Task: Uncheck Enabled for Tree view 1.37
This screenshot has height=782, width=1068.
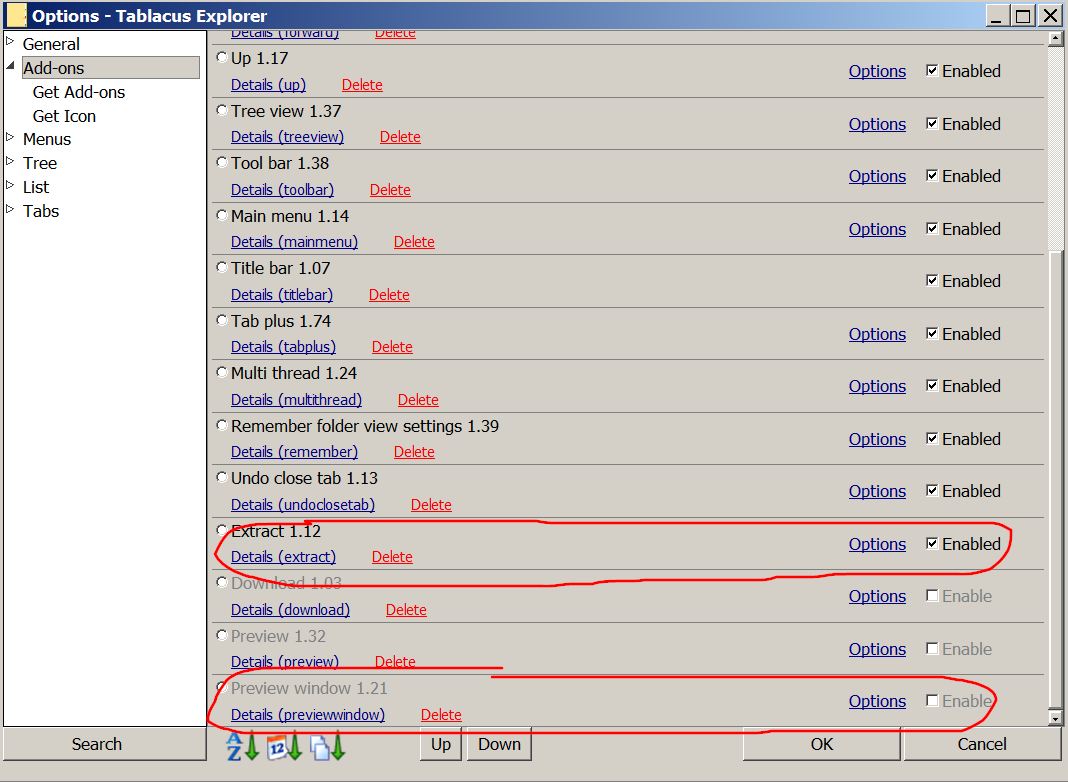Action: (932, 123)
